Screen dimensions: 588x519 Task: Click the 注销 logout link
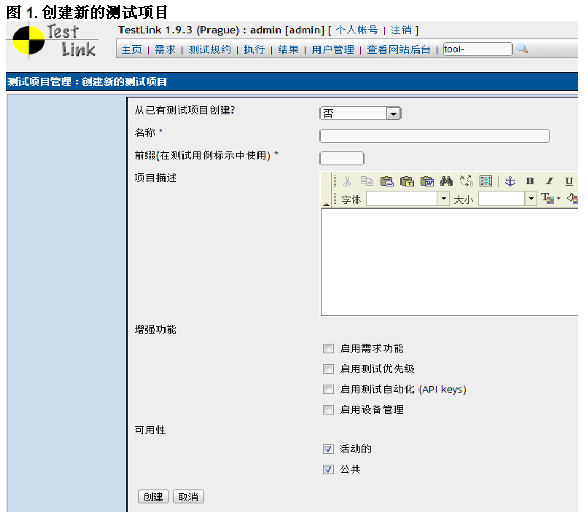(401, 30)
